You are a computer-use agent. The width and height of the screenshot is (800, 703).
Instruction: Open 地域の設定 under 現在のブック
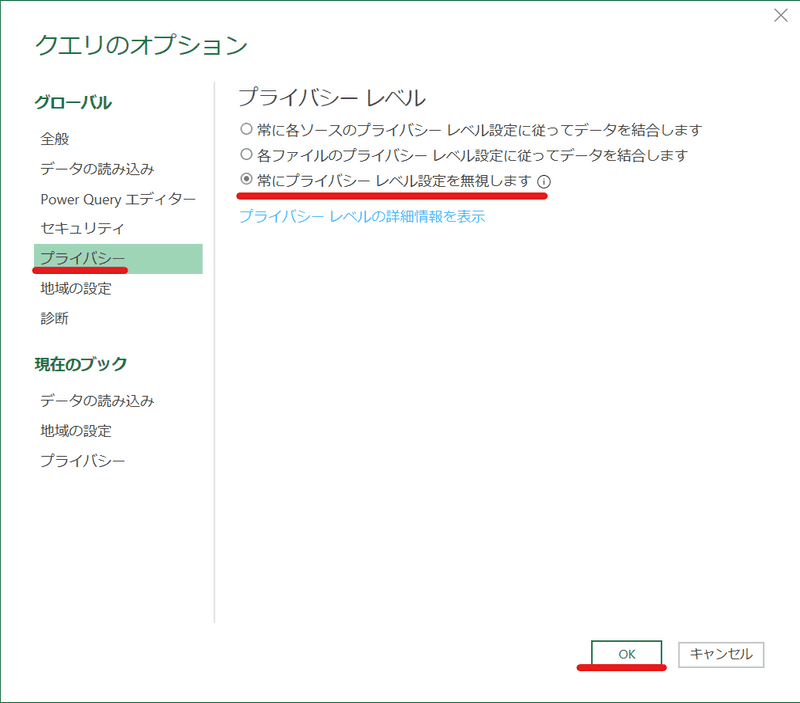tap(76, 430)
